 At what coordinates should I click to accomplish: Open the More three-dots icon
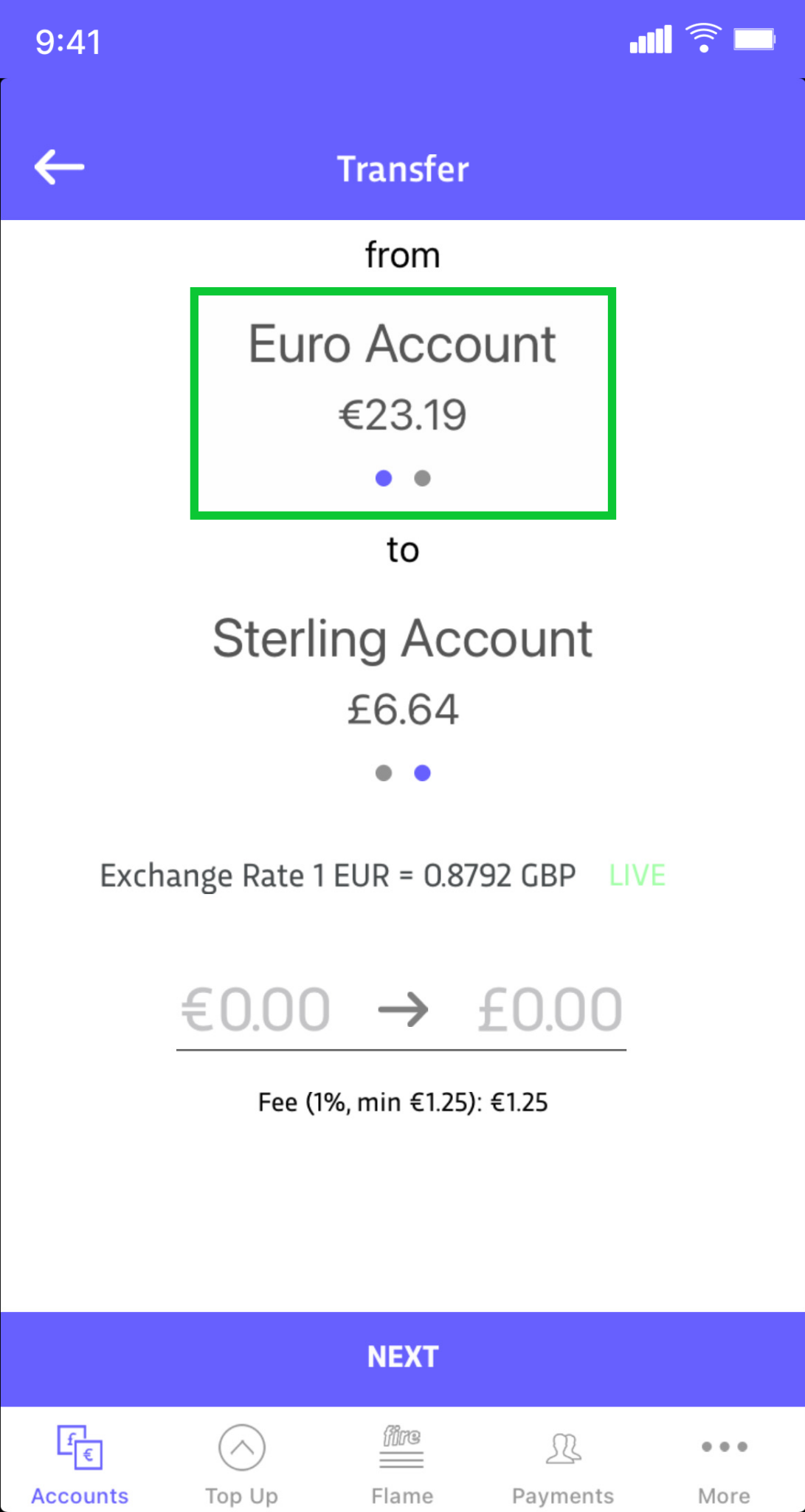[724, 1446]
